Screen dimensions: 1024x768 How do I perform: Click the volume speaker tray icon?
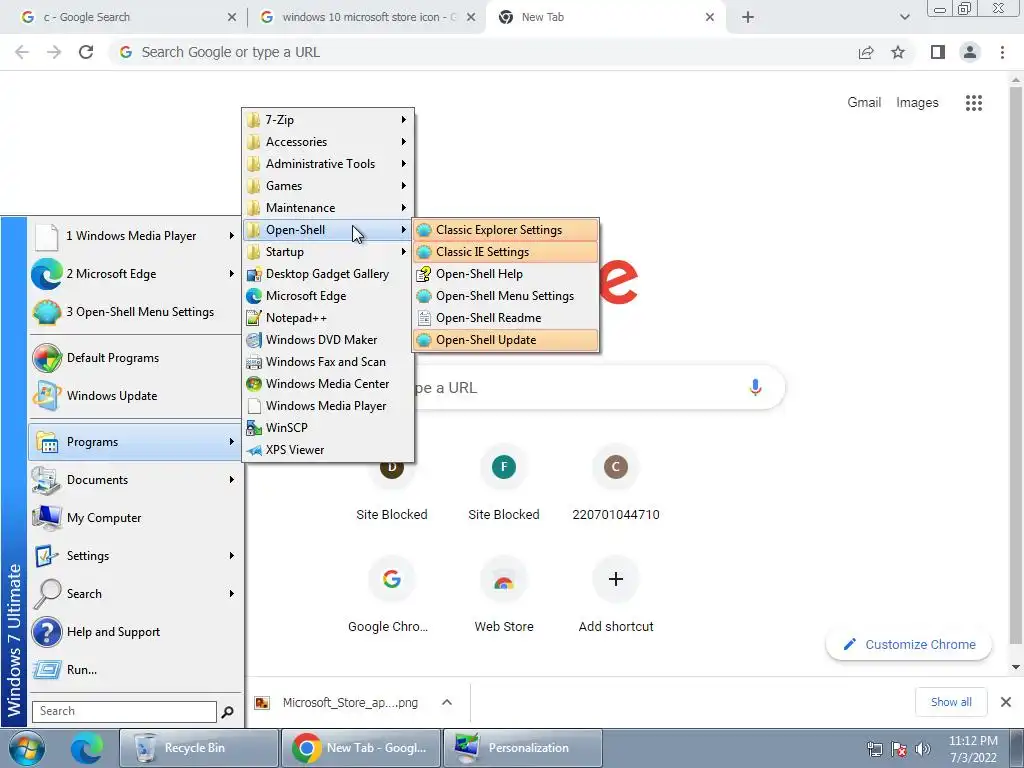(923, 749)
